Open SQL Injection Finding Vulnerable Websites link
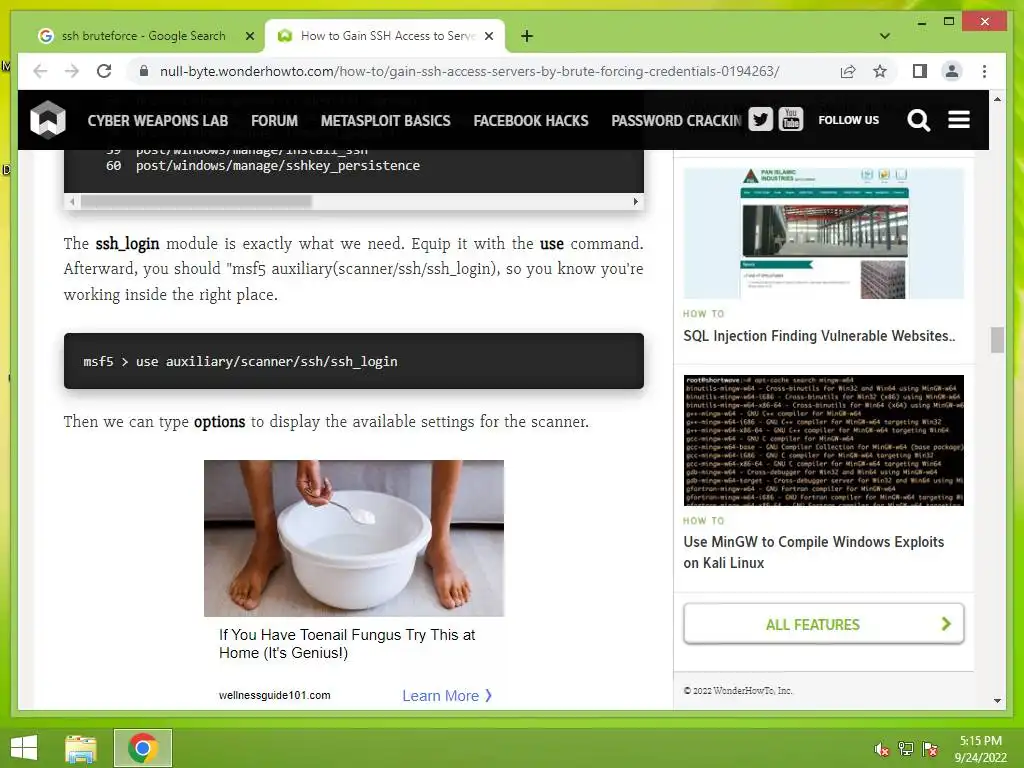1024x768 pixels. pos(819,336)
